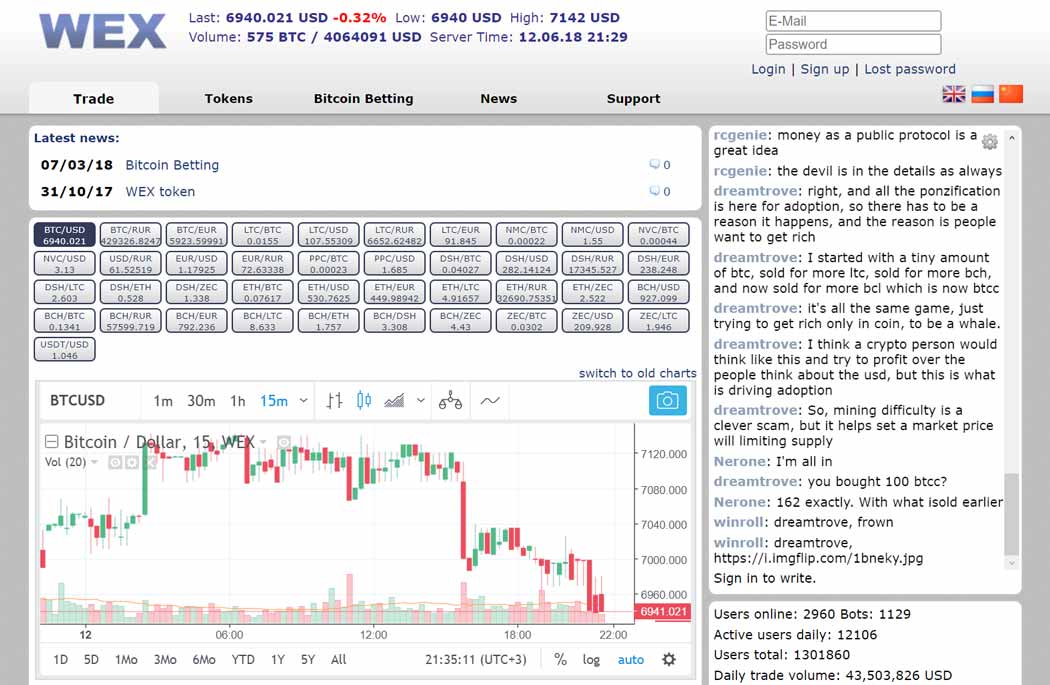This screenshot has width=1050, height=685.
Task: Toggle log scale on the chart
Action: tap(591, 660)
